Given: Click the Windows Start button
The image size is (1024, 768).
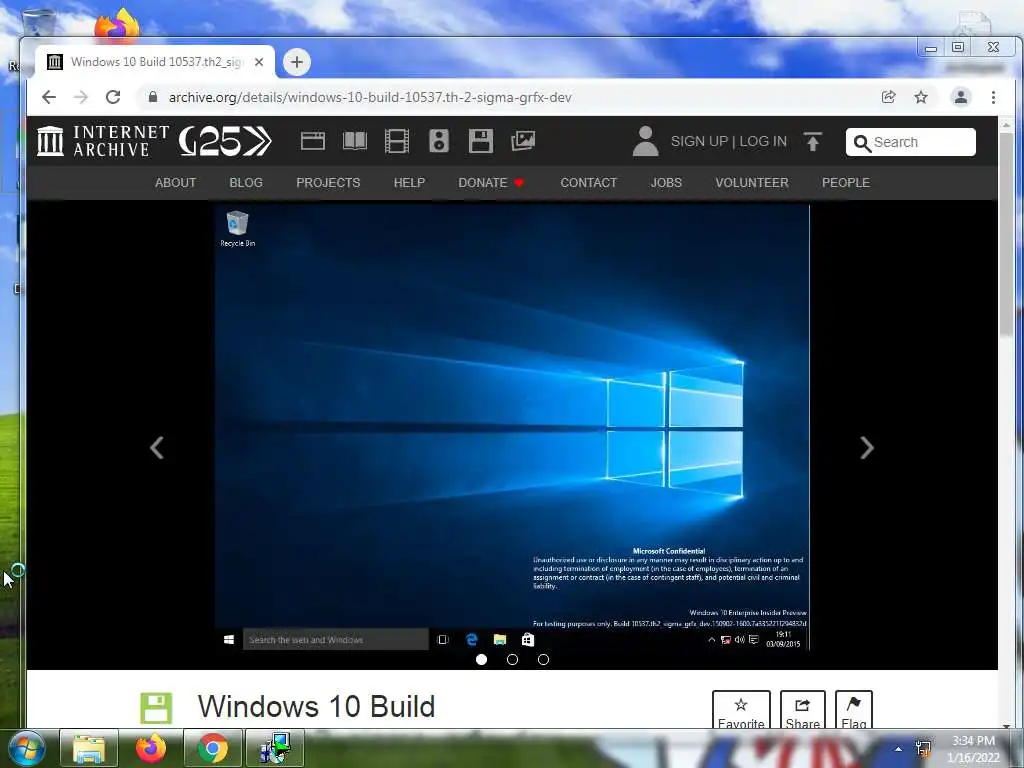Looking at the screenshot, I should click(27, 748).
